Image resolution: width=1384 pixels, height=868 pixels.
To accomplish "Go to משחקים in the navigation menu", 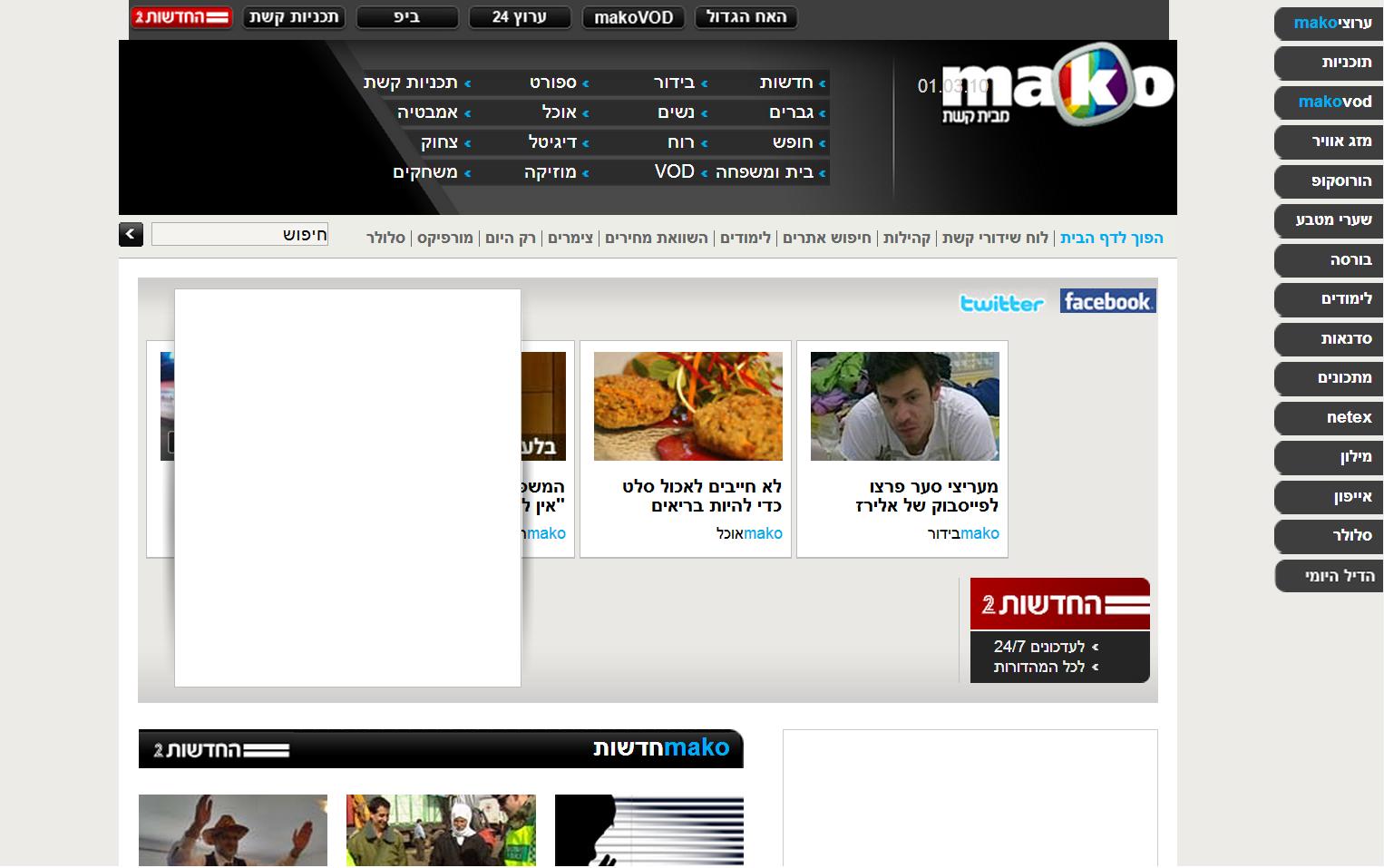I will [x=425, y=172].
